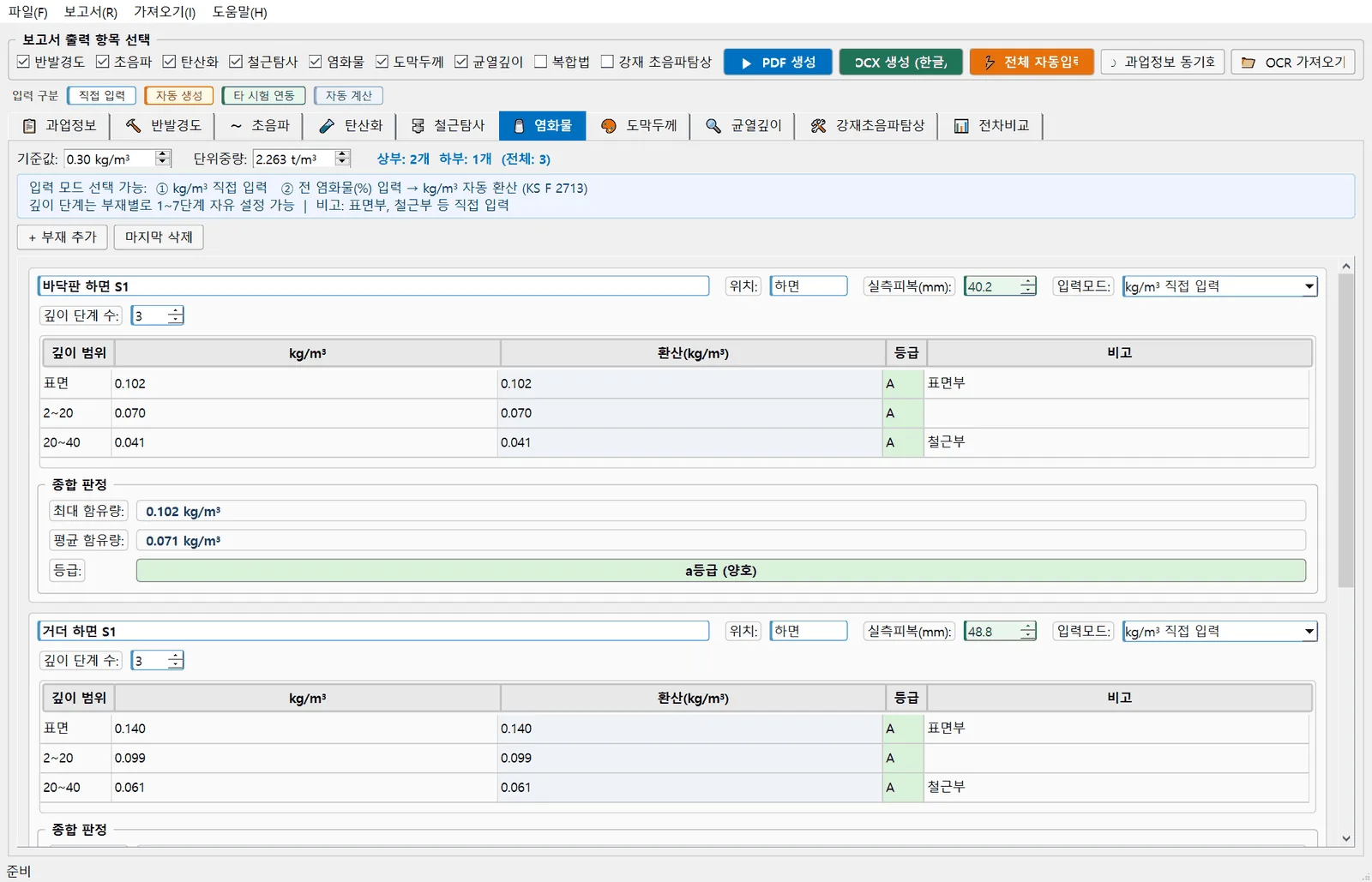Click the scrollbar down arrow at bottom
Image resolution: width=1372 pixels, height=882 pixels.
click(x=1346, y=839)
